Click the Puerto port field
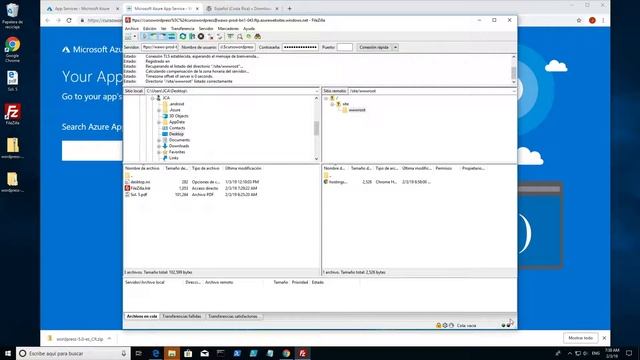640x360 pixels. pos(344,47)
